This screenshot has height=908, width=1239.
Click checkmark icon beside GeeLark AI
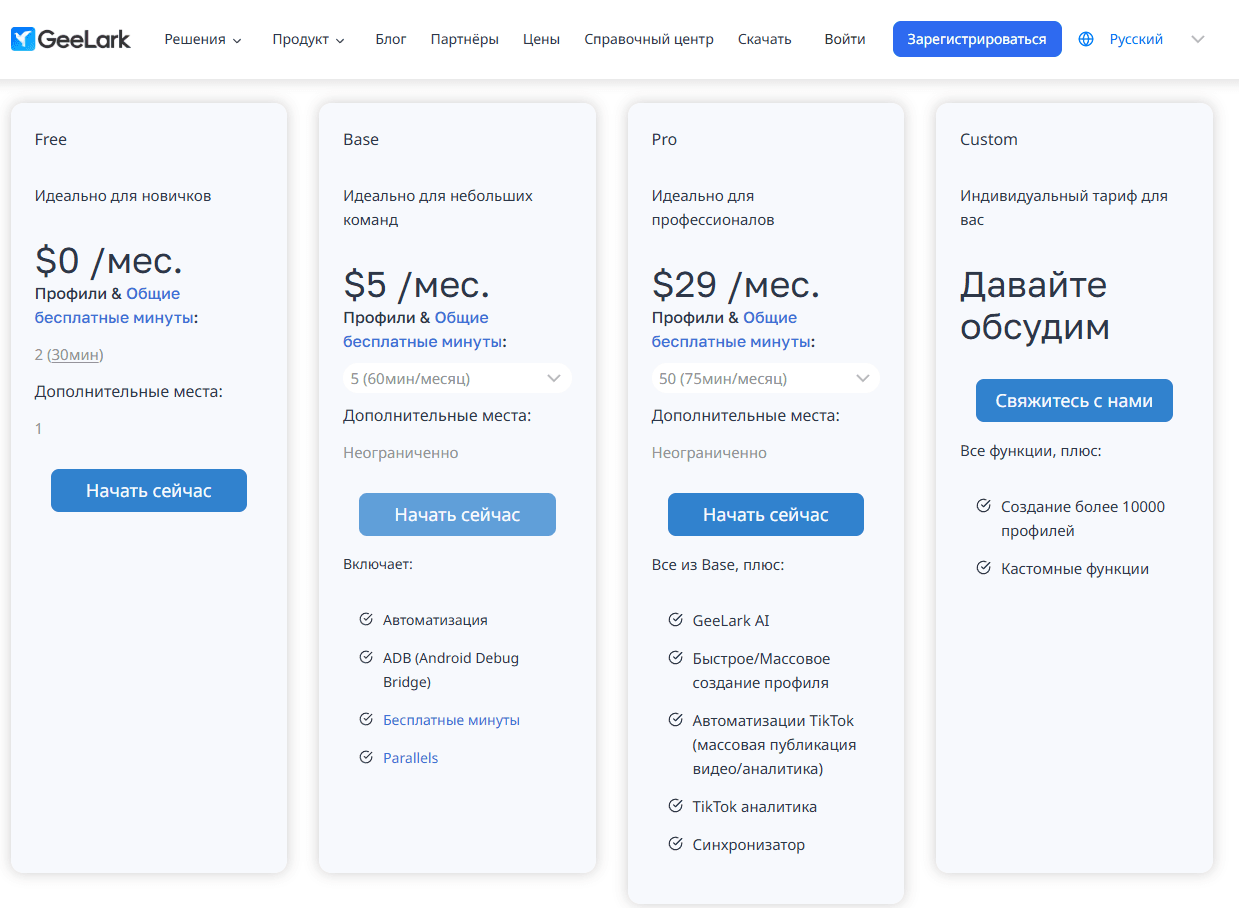pos(675,620)
